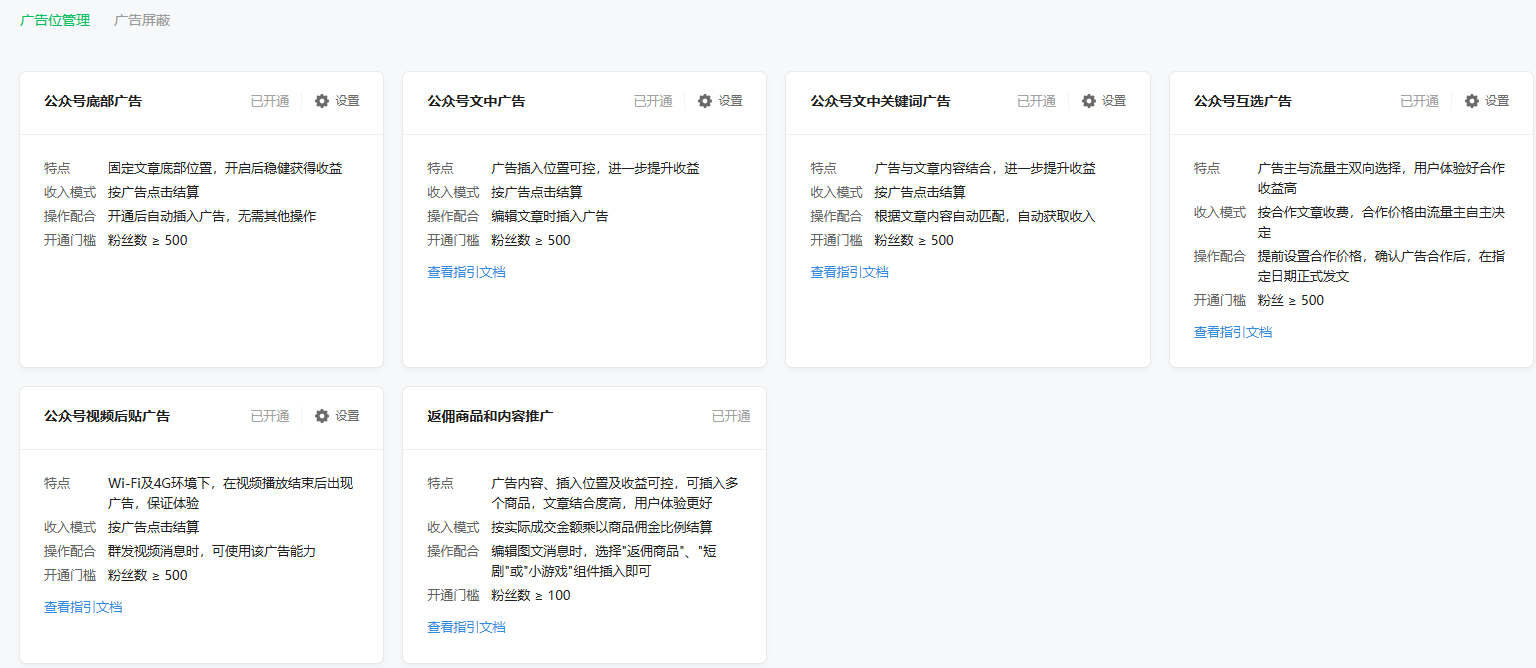Click the 公众号互选广告 card title
Image resolution: width=1536 pixels, height=668 pixels.
pos(1243,101)
